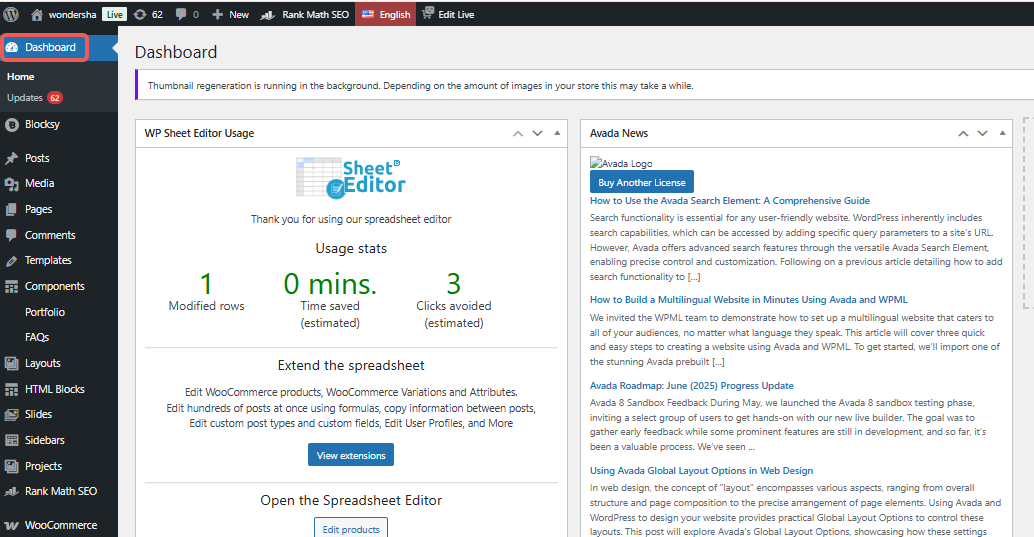Click the WordPress logo in admin bar
This screenshot has height=537, width=1034.
11,14
